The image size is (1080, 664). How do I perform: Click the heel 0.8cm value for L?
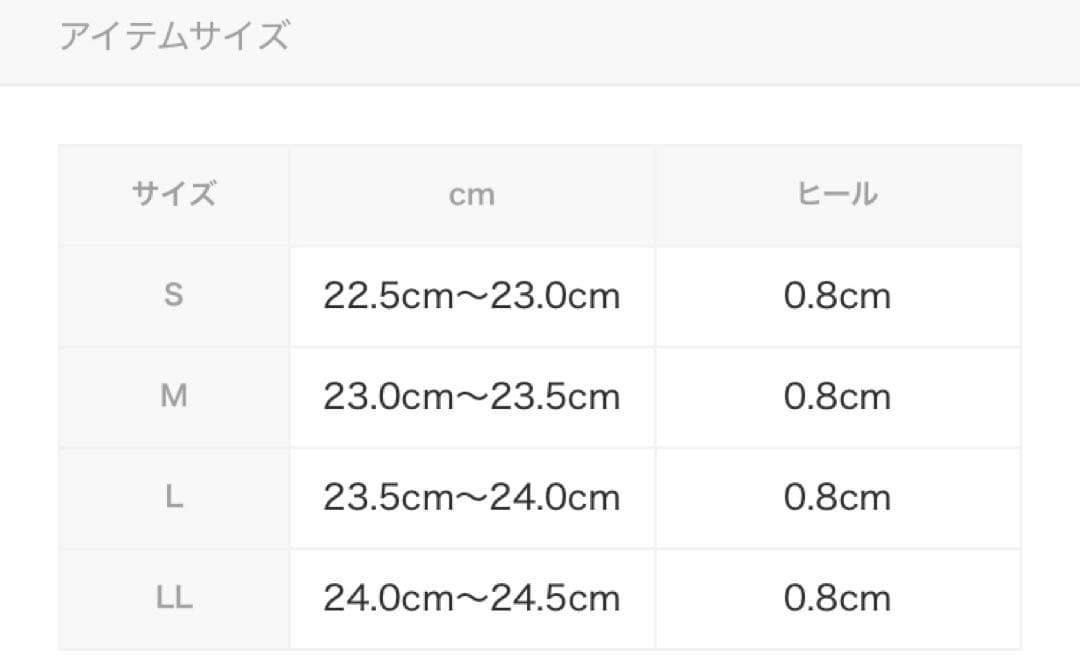tap(837, 498)
